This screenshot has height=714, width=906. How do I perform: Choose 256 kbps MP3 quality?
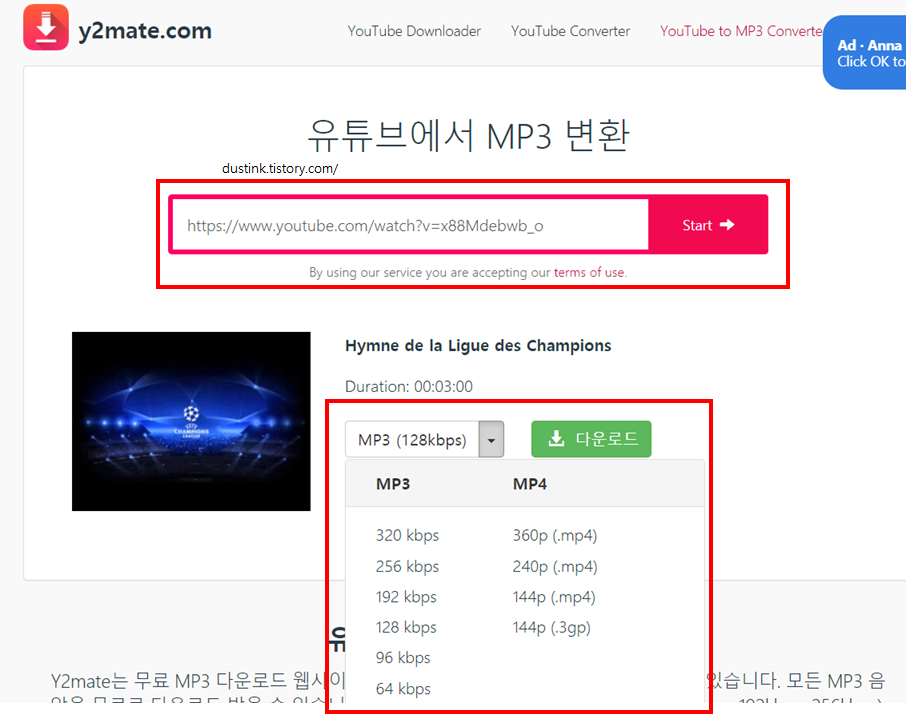coord(407,567)
